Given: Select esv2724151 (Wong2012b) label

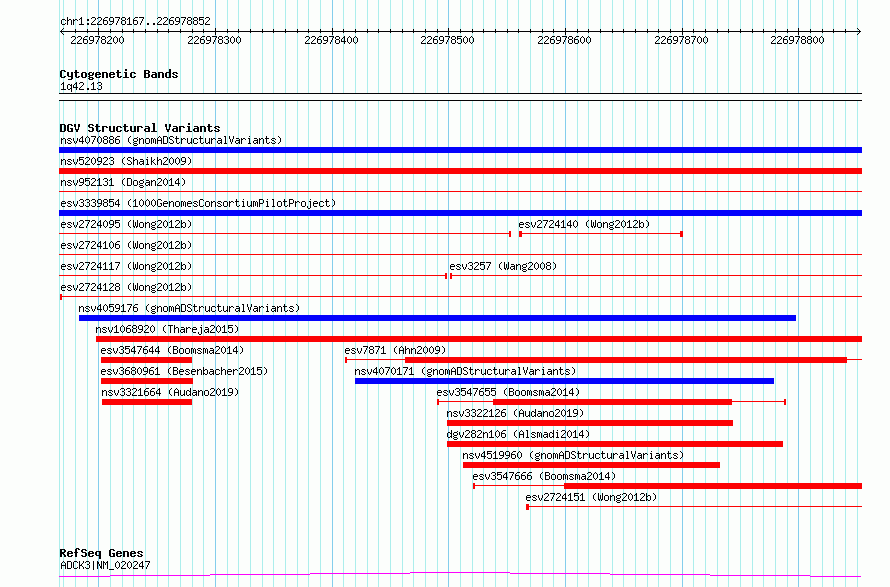Looking at the screenshot, I should click(591, 497).
